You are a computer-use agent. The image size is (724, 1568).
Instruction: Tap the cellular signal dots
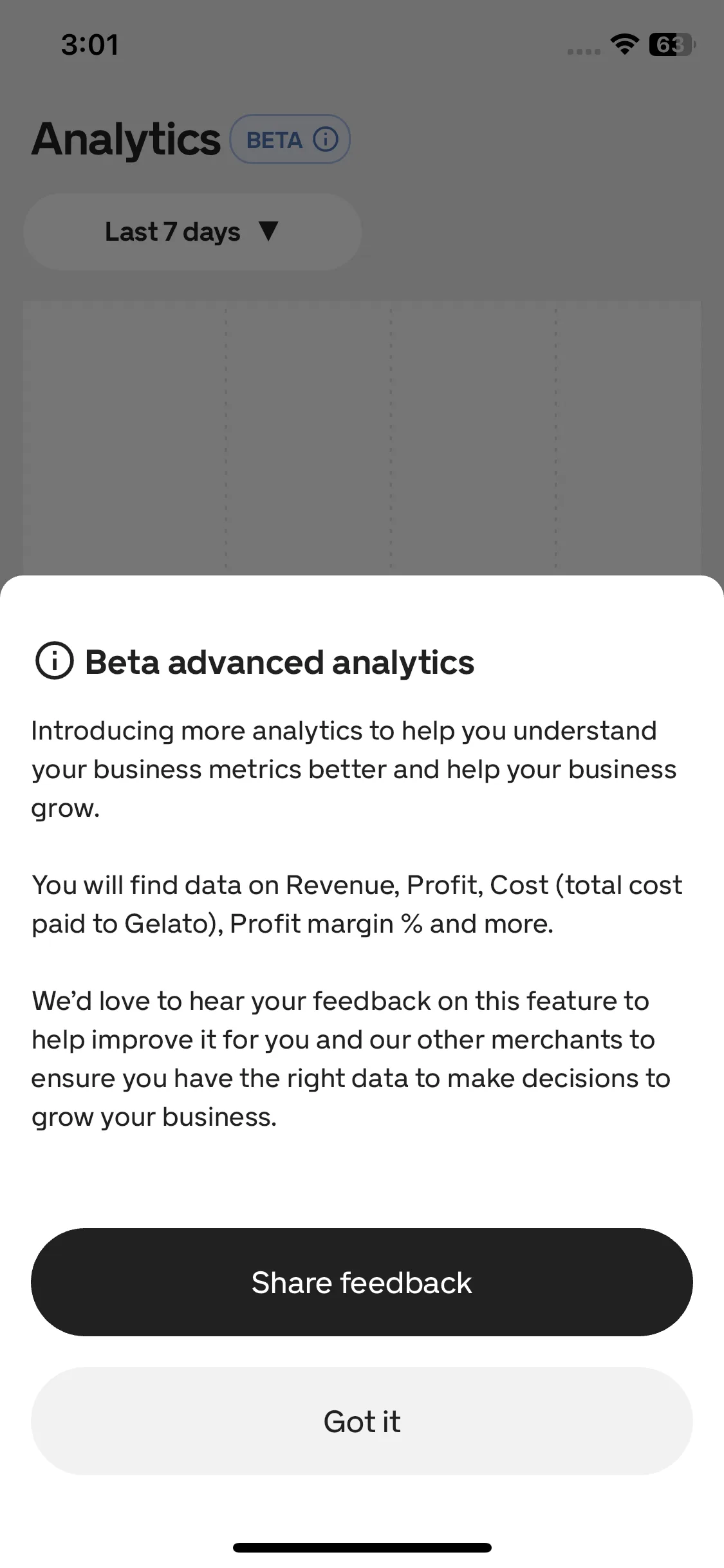click(584, 51)
